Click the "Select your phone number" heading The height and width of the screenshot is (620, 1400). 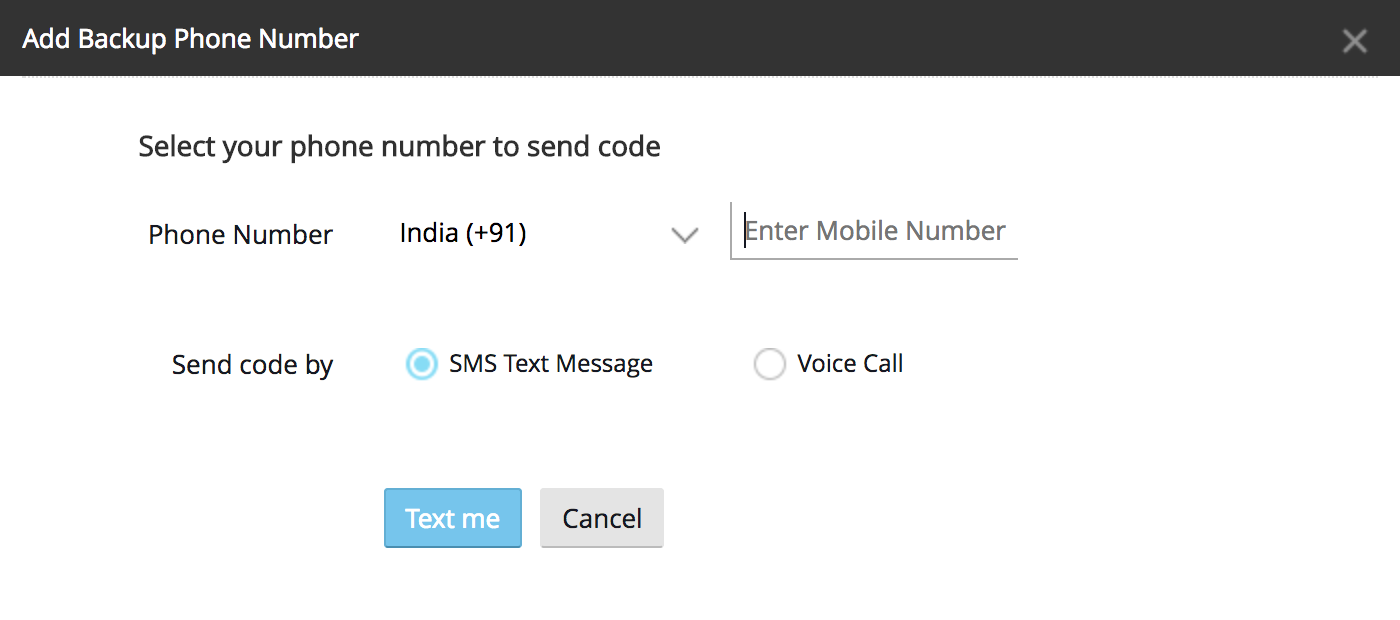[x=399, y=147]
